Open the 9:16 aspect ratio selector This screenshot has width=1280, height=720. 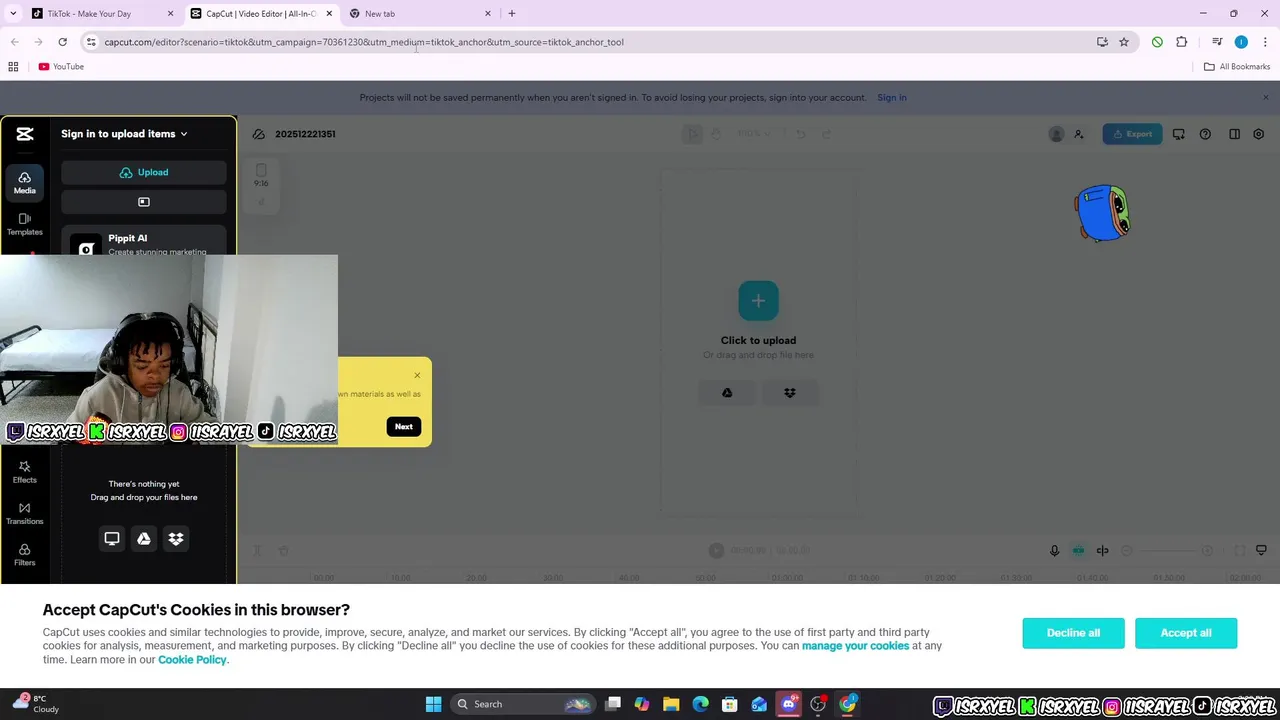point(261,176)
